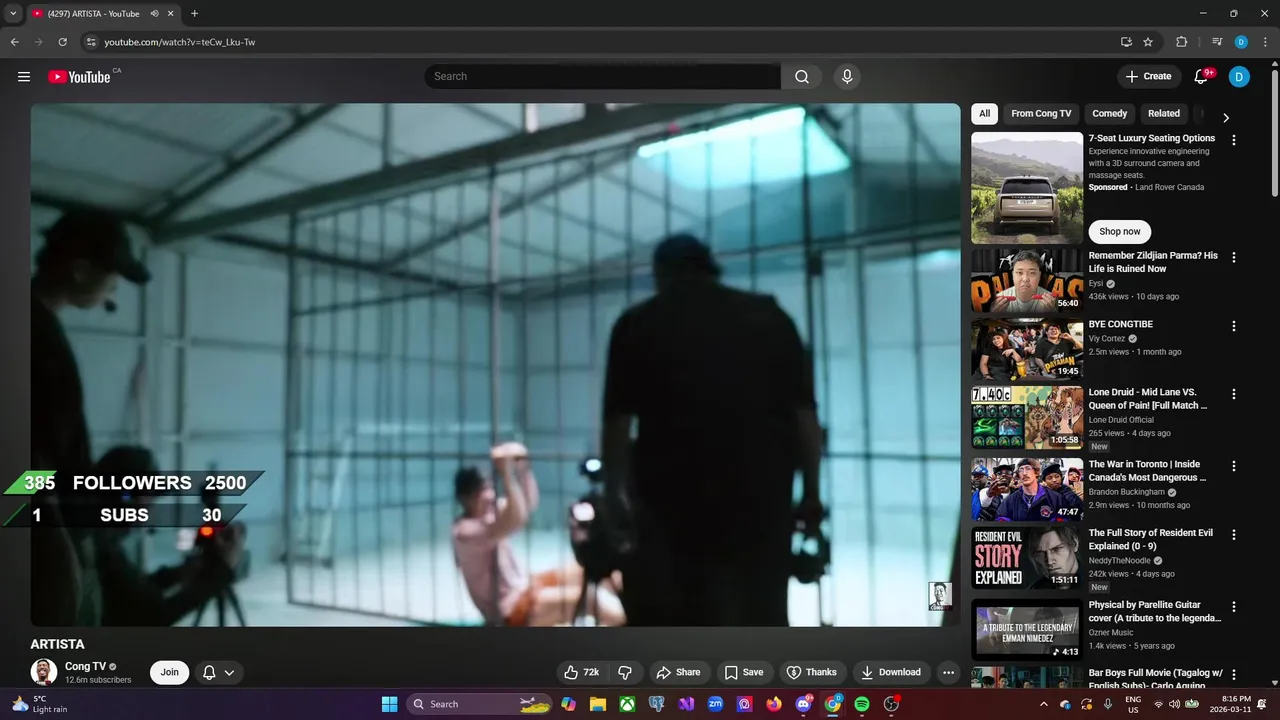Open YouTube notifications bell
The image size is (1280, 720).
point(1201,76)
